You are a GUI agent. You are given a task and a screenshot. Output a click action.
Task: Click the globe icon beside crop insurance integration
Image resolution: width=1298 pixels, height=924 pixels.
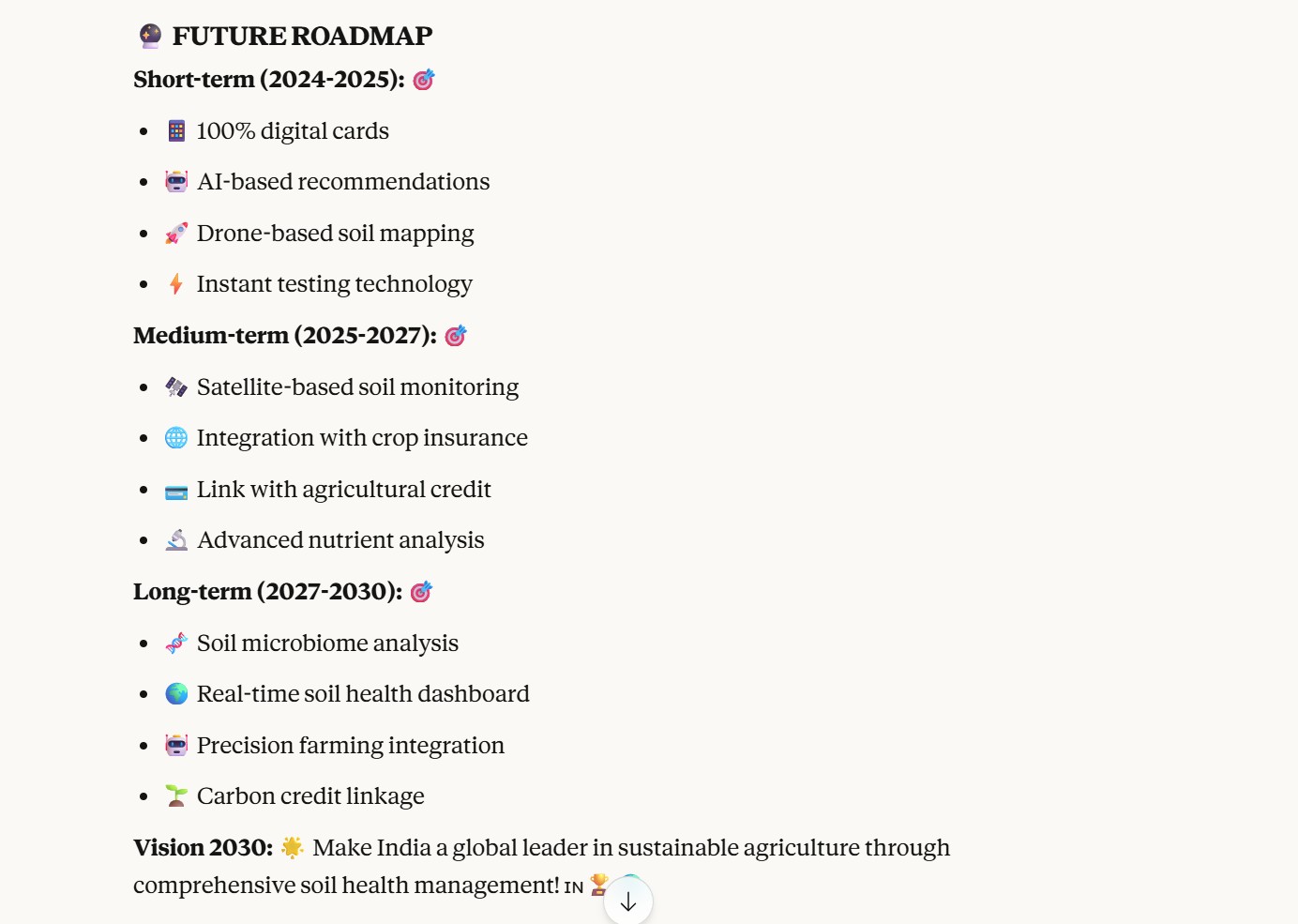click(x=176, y=438)
